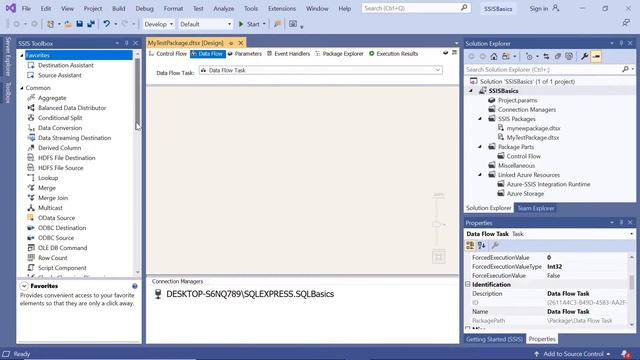The height and width of the screenshot is (360, 640).
Task: Click the Start debugging button
Action: 249,24
